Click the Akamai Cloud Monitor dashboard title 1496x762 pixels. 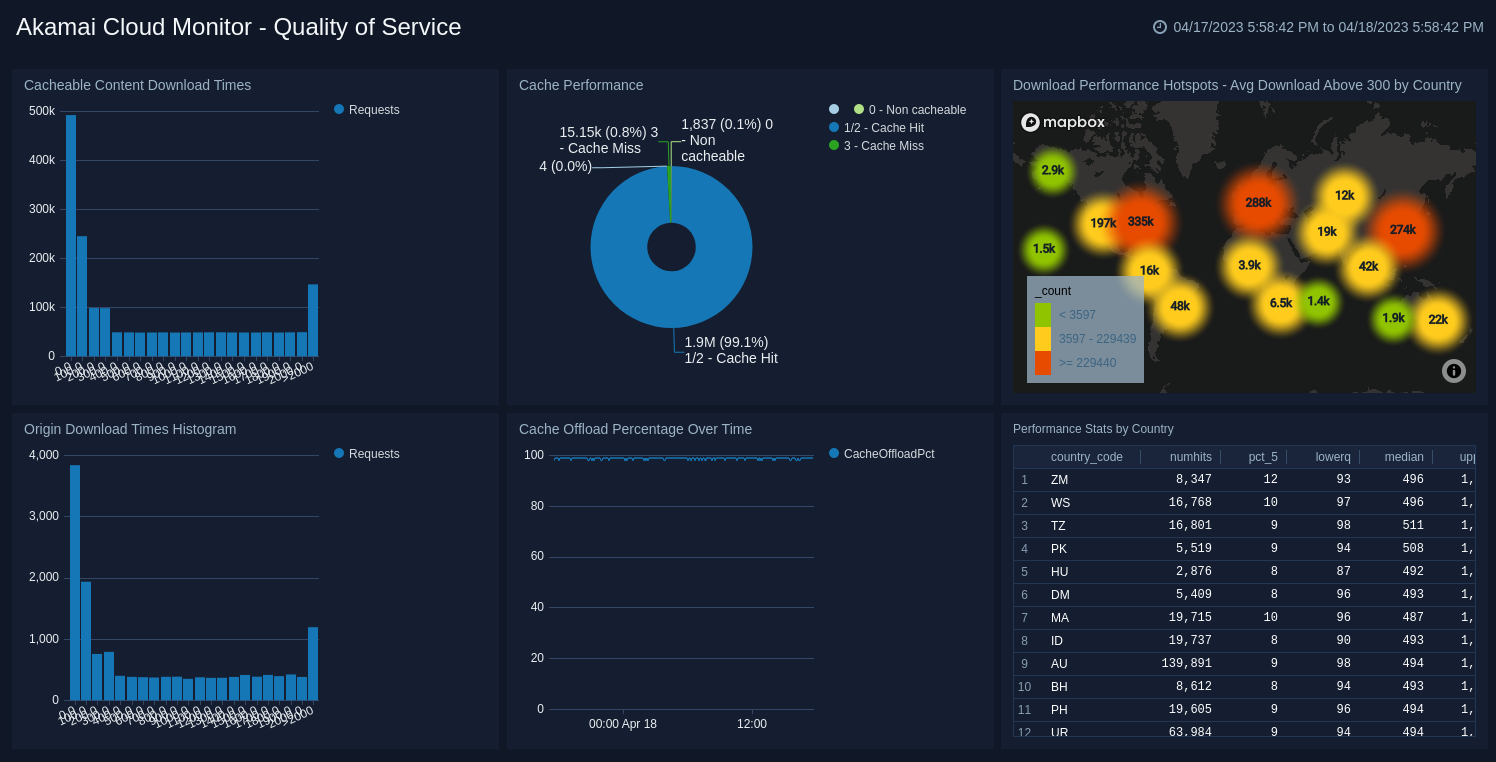coord(238,27)
